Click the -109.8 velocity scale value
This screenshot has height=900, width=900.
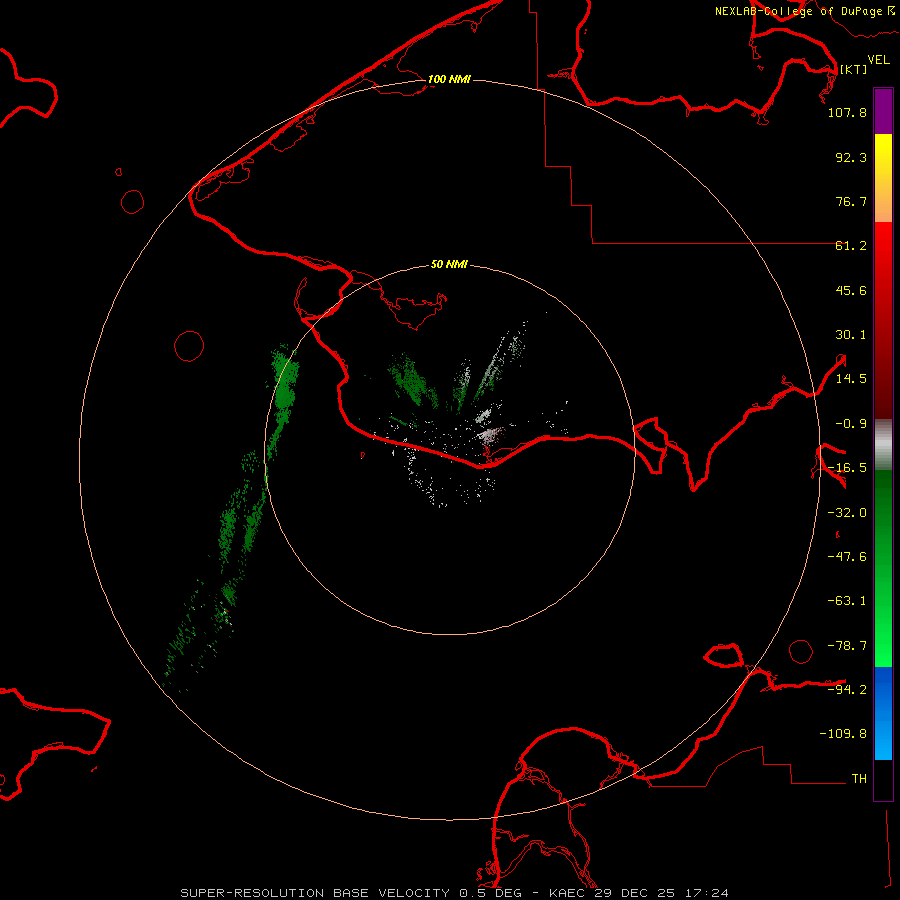pos(843,734)
